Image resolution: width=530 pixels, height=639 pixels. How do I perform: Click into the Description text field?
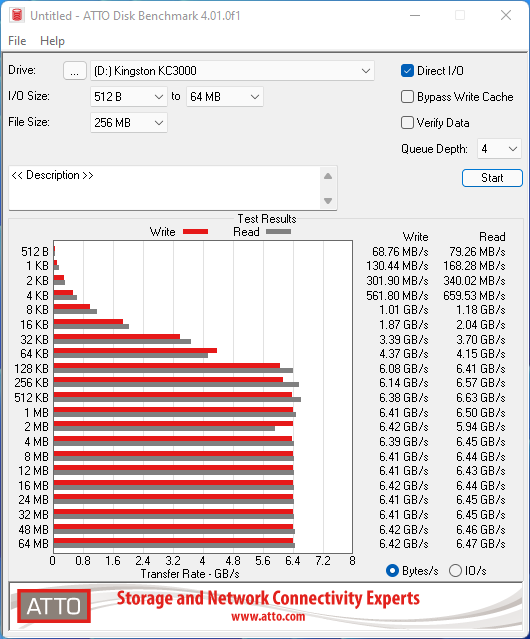click(165, 188)
